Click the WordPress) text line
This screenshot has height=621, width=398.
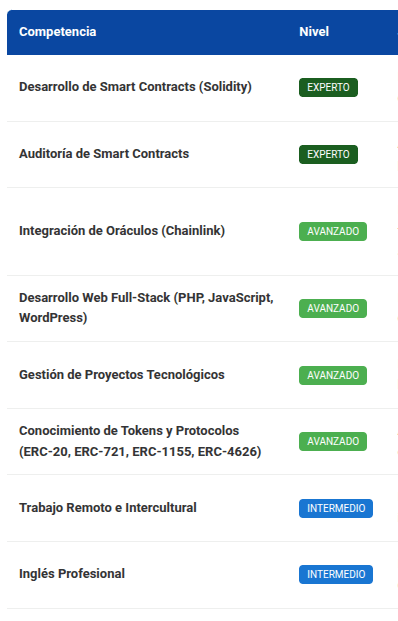coord(53,318)
